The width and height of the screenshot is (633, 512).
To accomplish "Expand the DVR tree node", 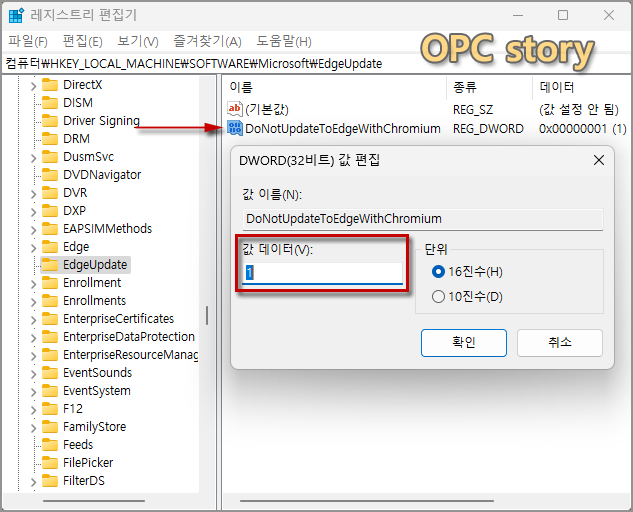I will click(x=34, y=193).
